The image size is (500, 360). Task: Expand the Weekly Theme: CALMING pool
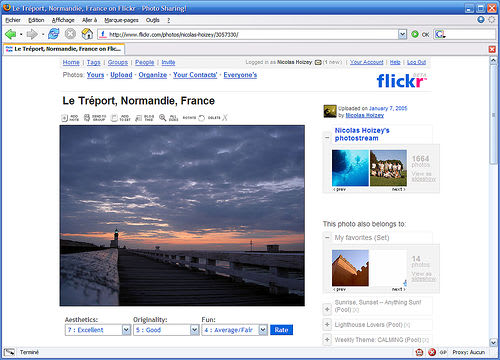point(327,340)
